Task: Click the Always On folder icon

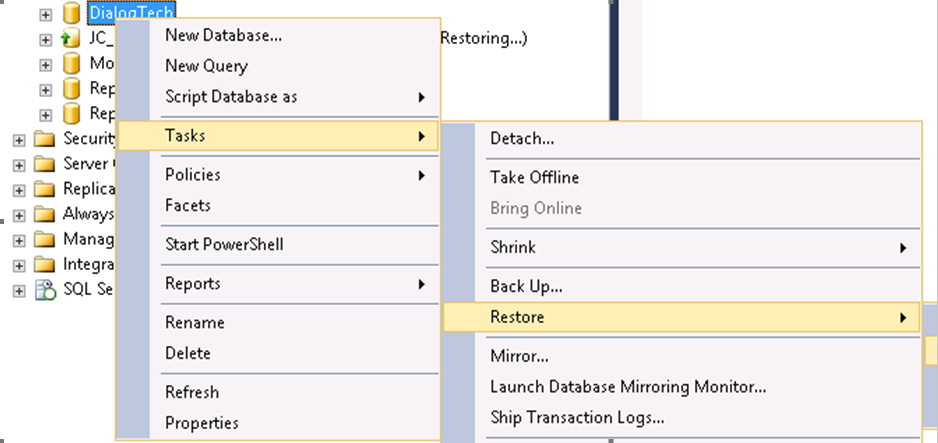Action: click(x=44, y=214)
